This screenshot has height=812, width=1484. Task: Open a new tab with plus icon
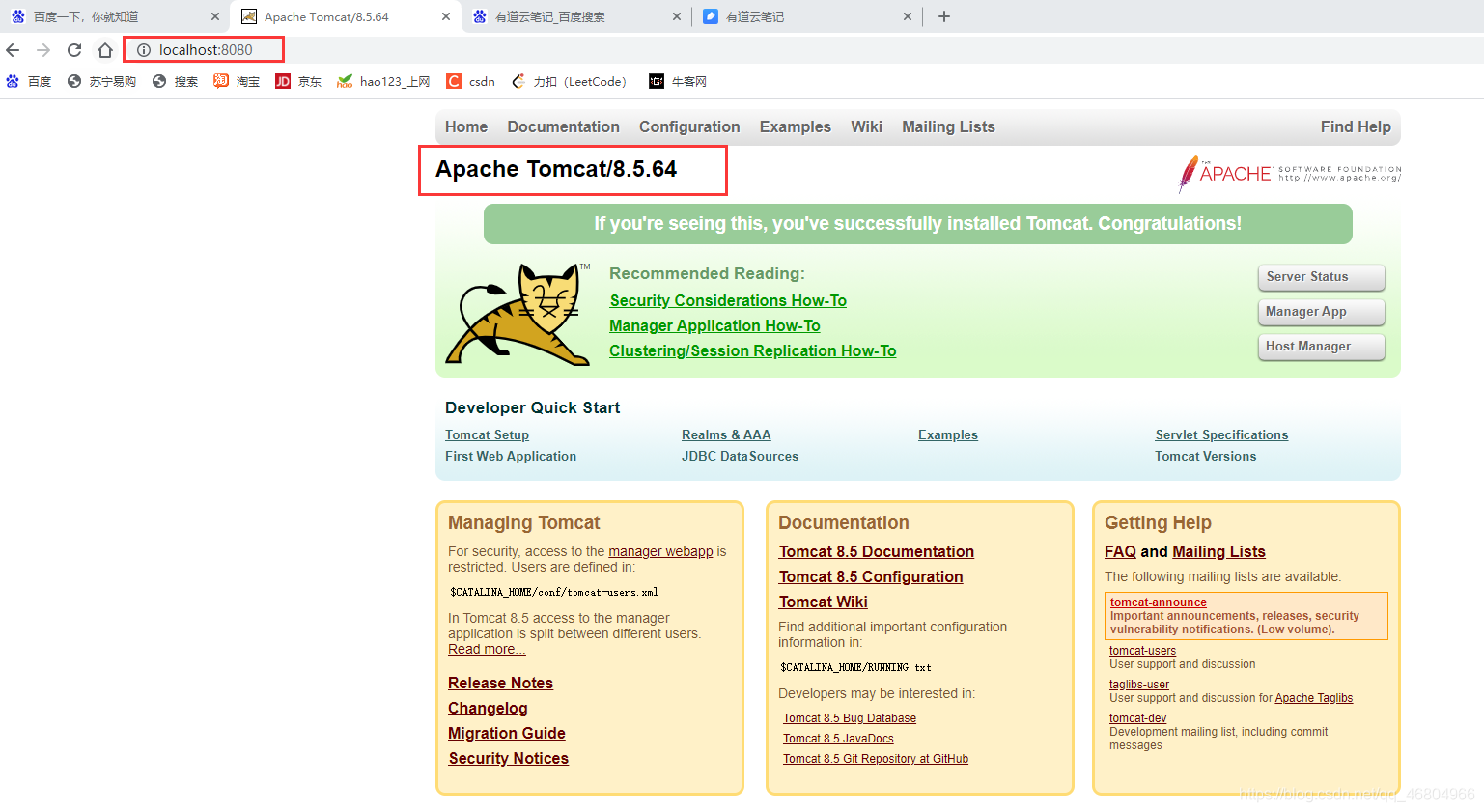pyautogui.click(x=944, y=16)
